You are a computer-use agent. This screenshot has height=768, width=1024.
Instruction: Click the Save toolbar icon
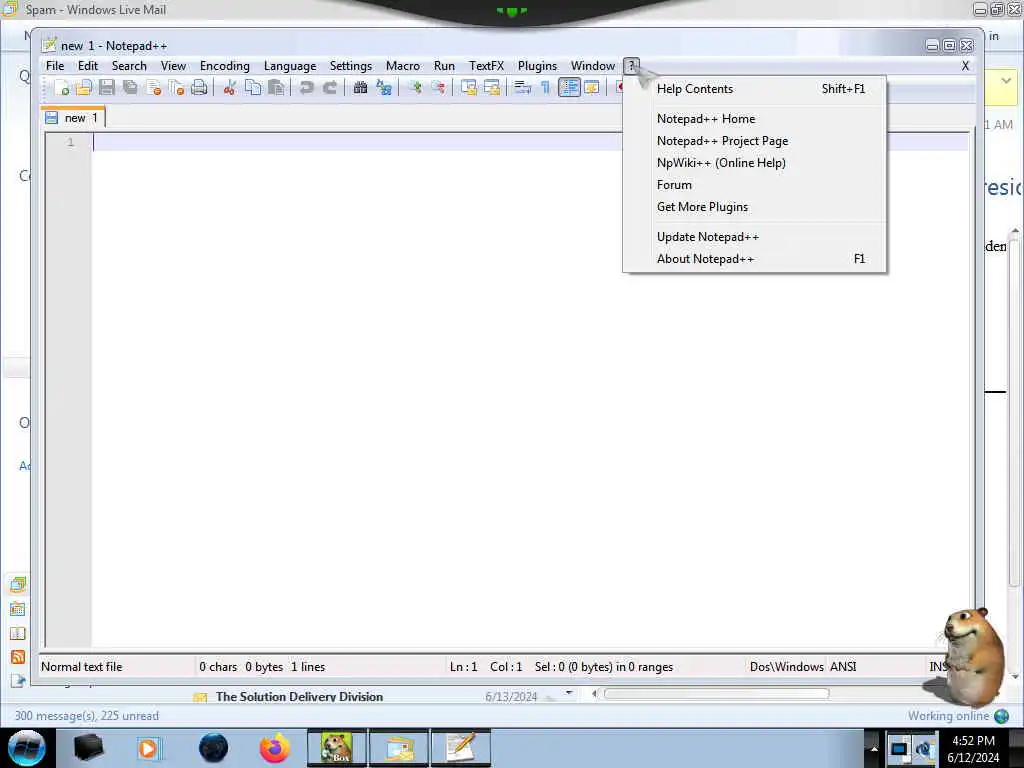106,87
